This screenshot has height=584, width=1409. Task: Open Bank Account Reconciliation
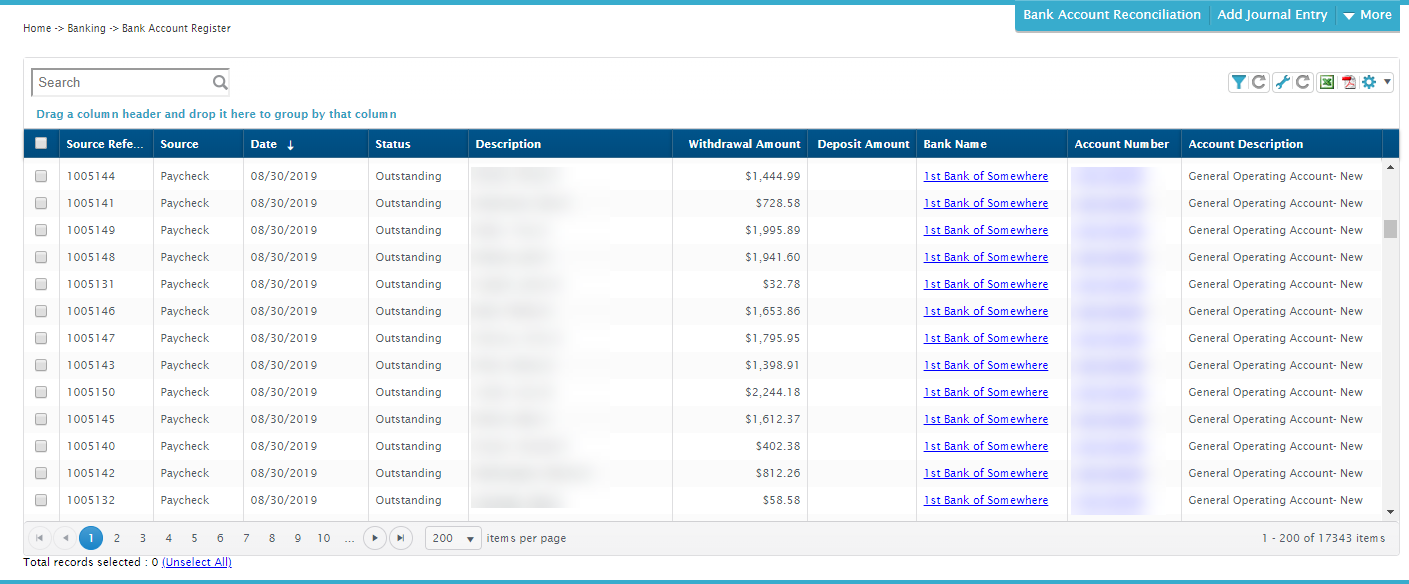pos(1111,15)
